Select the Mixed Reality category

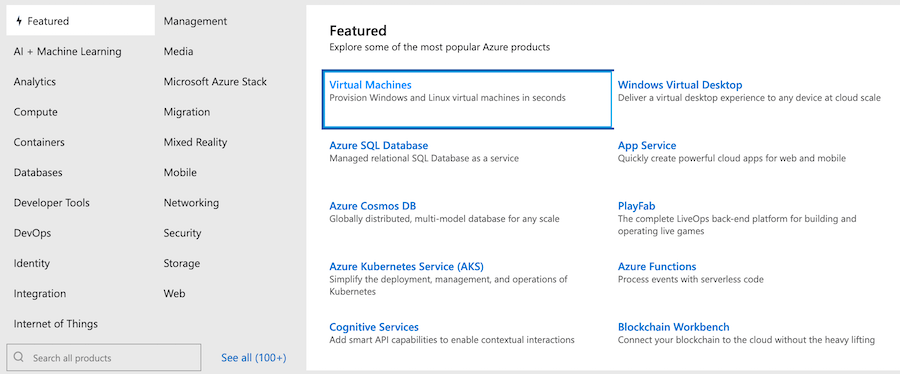coord(195,142)
